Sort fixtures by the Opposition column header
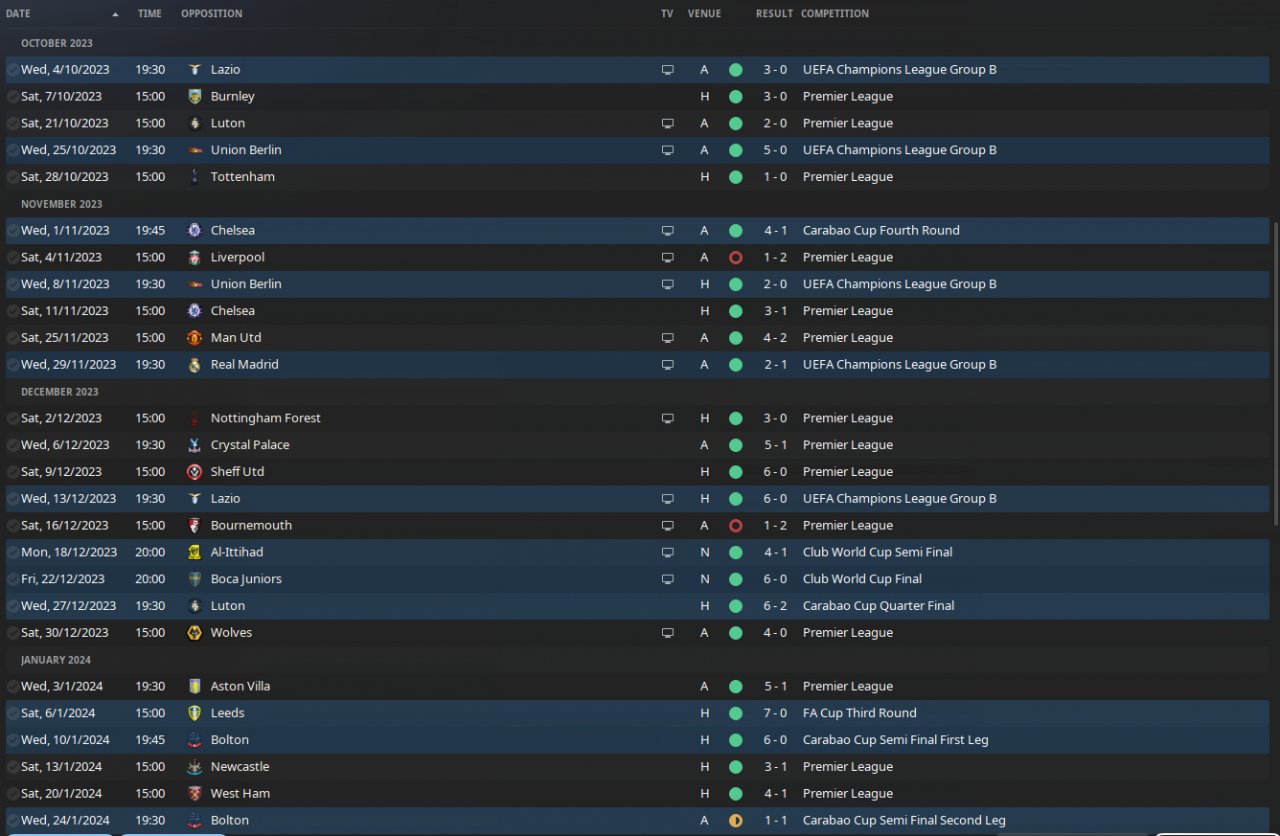This screenshot has height=836, width=1280. point(211,14)
